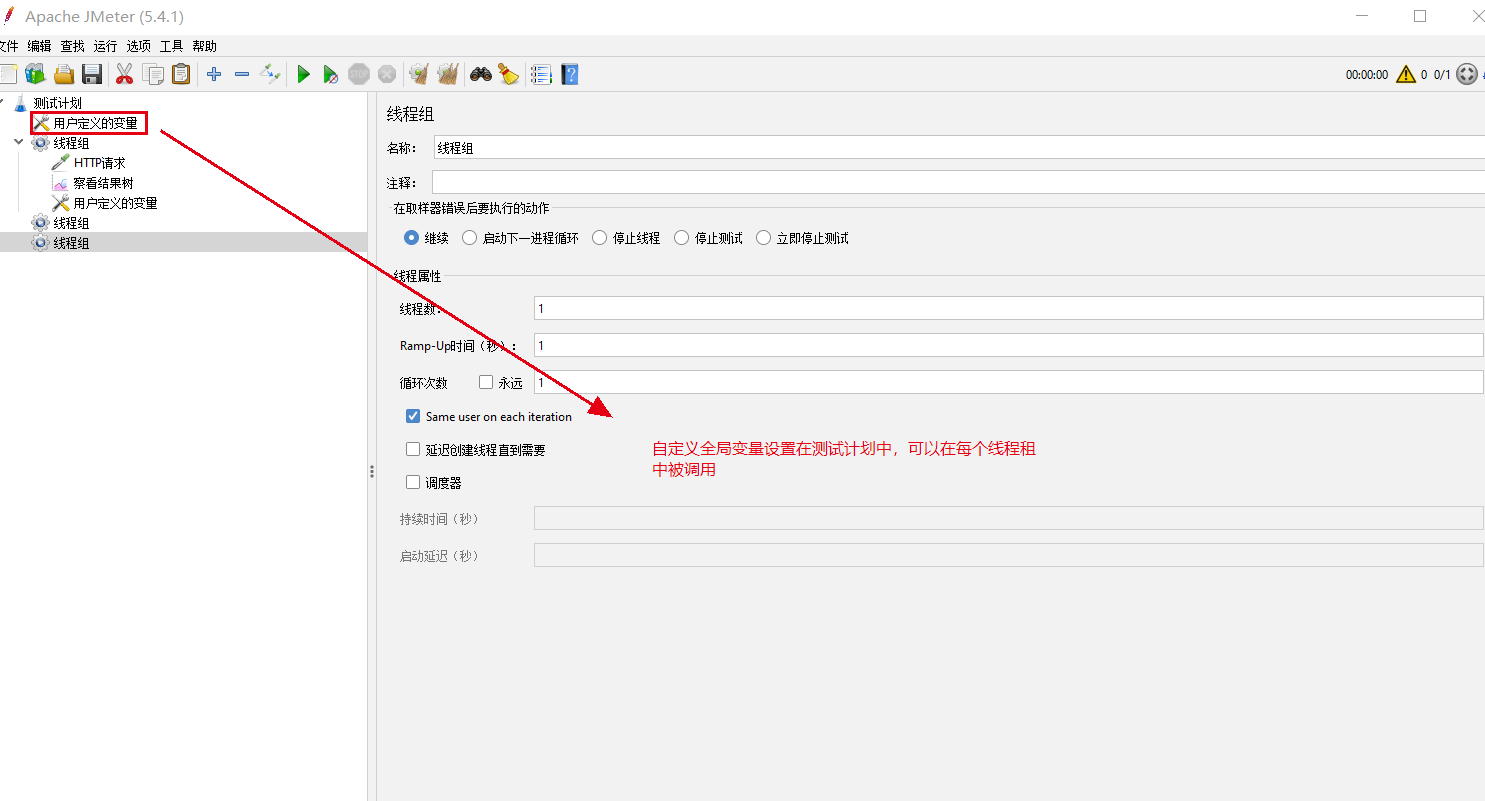Click the 循环次数 value field
Viewport: 1485px width, 801px height.
[1009, 382]
